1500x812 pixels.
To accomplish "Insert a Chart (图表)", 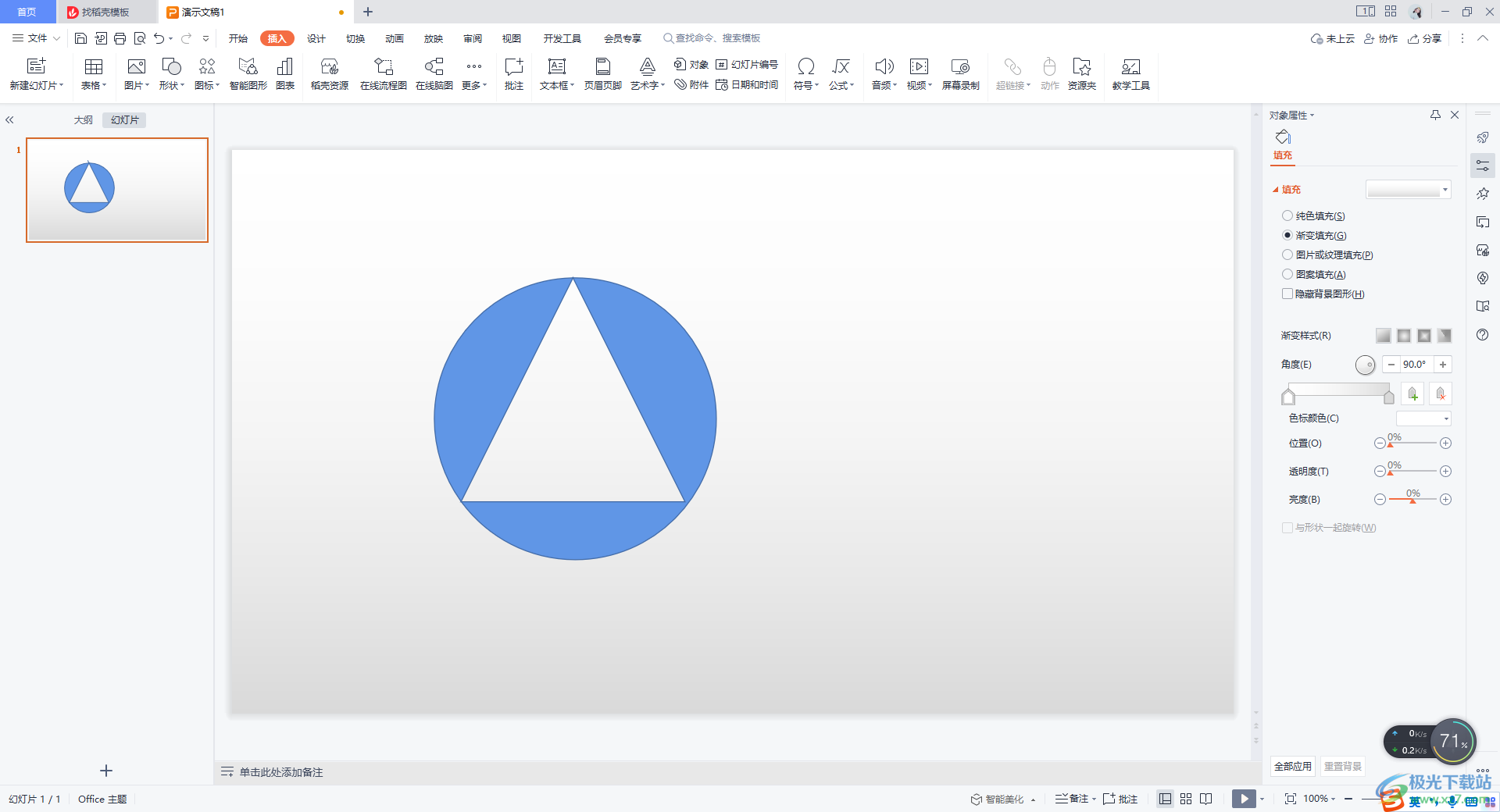I will [x=285, y=73].
